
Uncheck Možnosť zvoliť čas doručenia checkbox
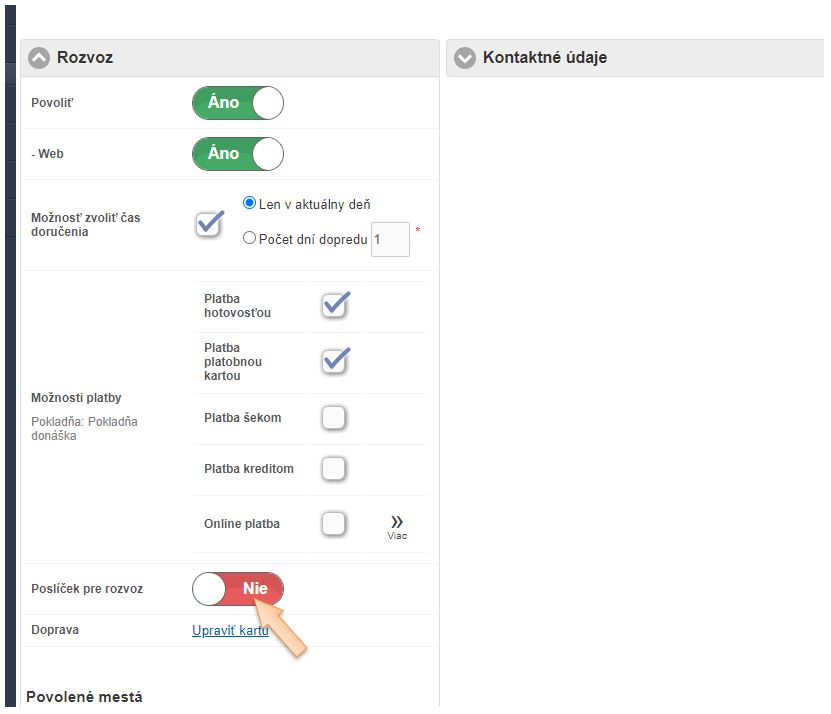[x=209, y=223]
